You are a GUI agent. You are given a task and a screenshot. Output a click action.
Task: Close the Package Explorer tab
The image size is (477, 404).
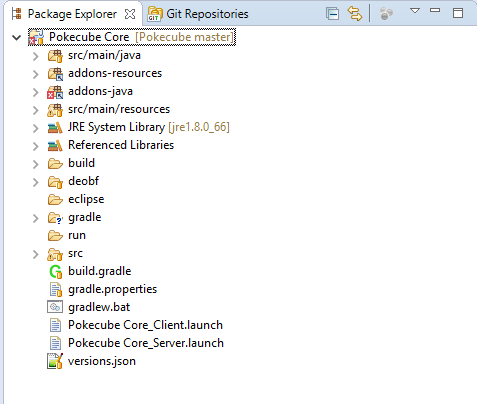[130, 14]
